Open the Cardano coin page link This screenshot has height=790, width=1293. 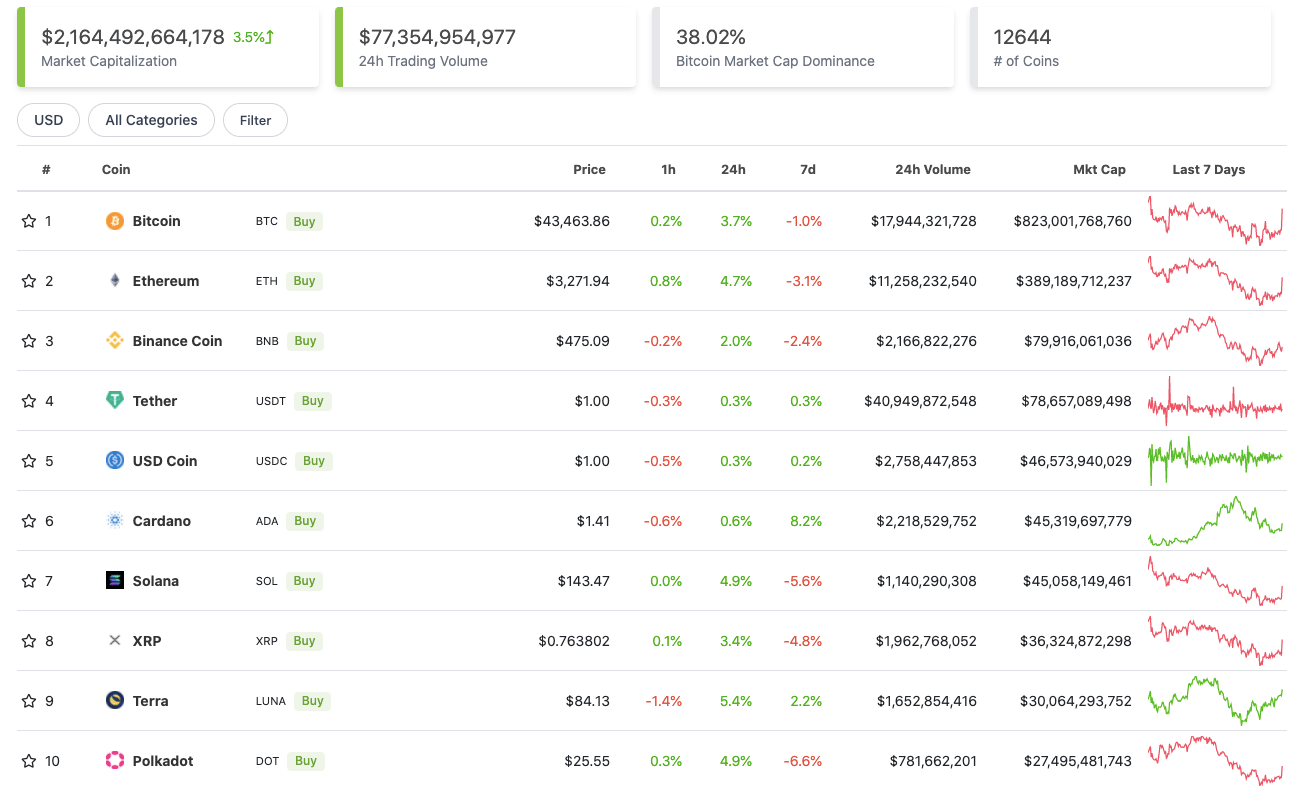tap(162, 521)
